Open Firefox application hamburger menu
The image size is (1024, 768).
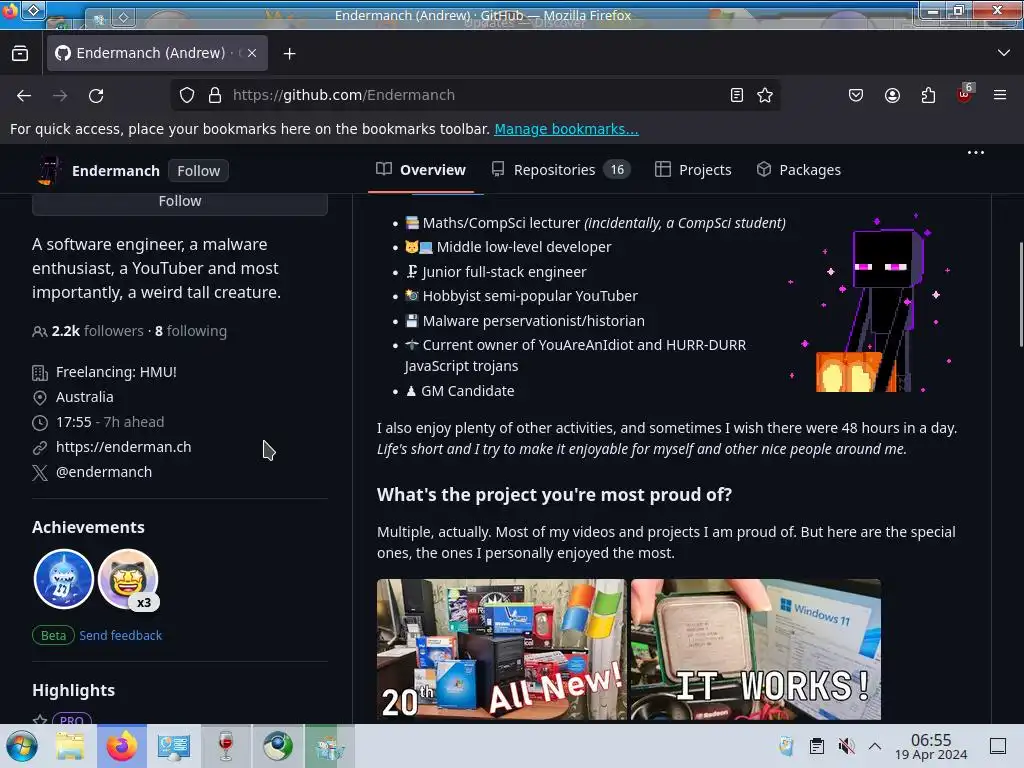click(x=1000, y=95)
